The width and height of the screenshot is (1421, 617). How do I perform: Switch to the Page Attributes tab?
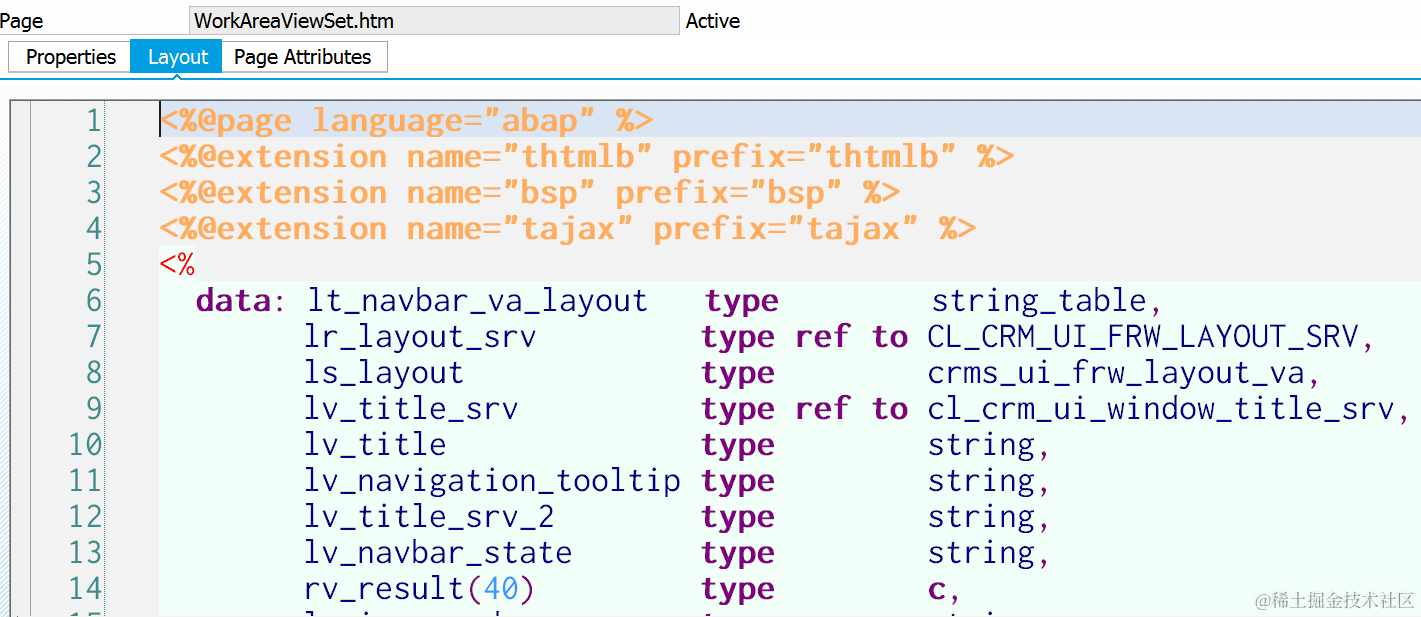point(303,57)
